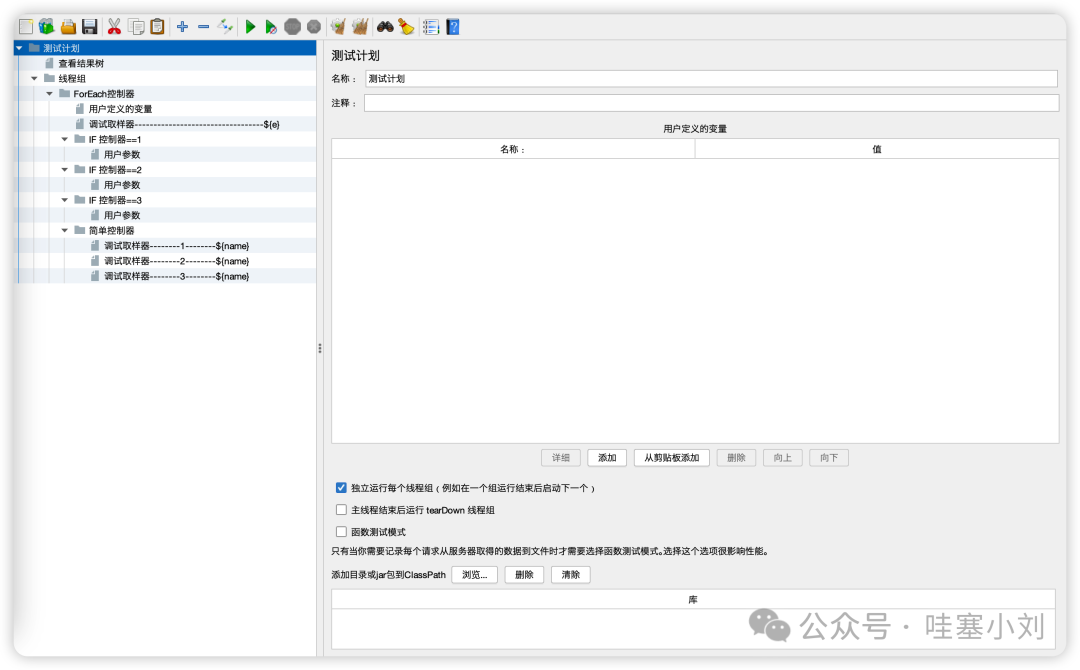This screenshot has height=670, width=1080.
Task: Reset search with the yellow brush icon
Action: [x=406, y=27]
